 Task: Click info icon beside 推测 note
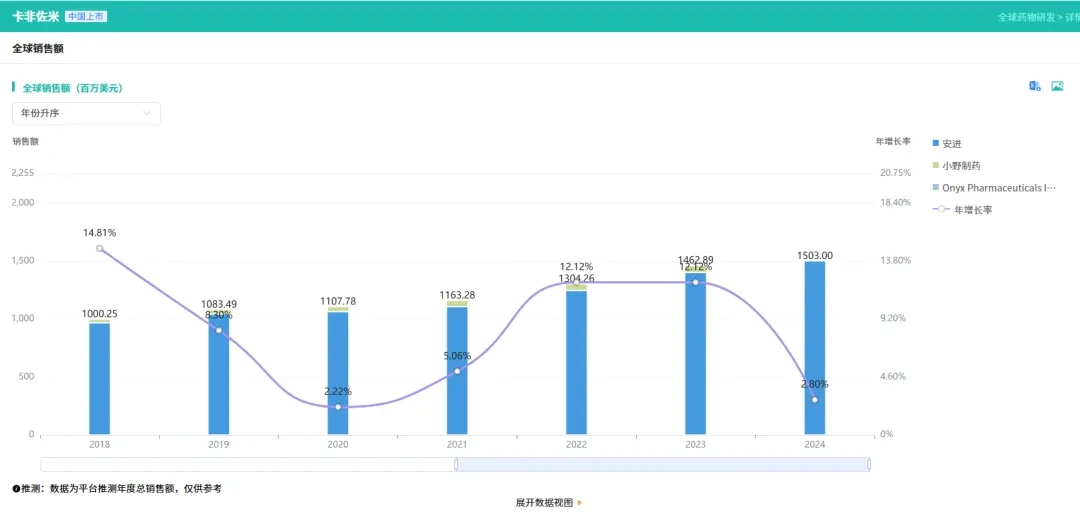pos(16,488)
